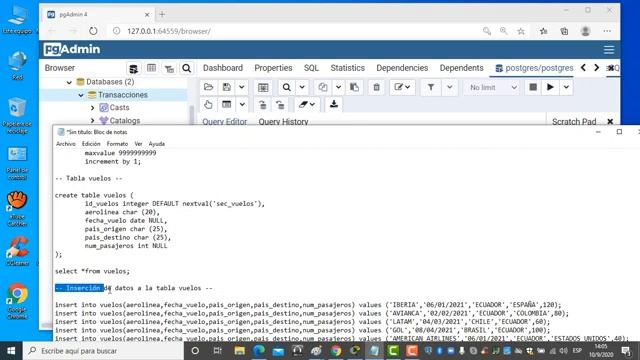The height and width of the screenshot is (360, 640).
Task: Run the query with the Execute play button
Action: 550,87
